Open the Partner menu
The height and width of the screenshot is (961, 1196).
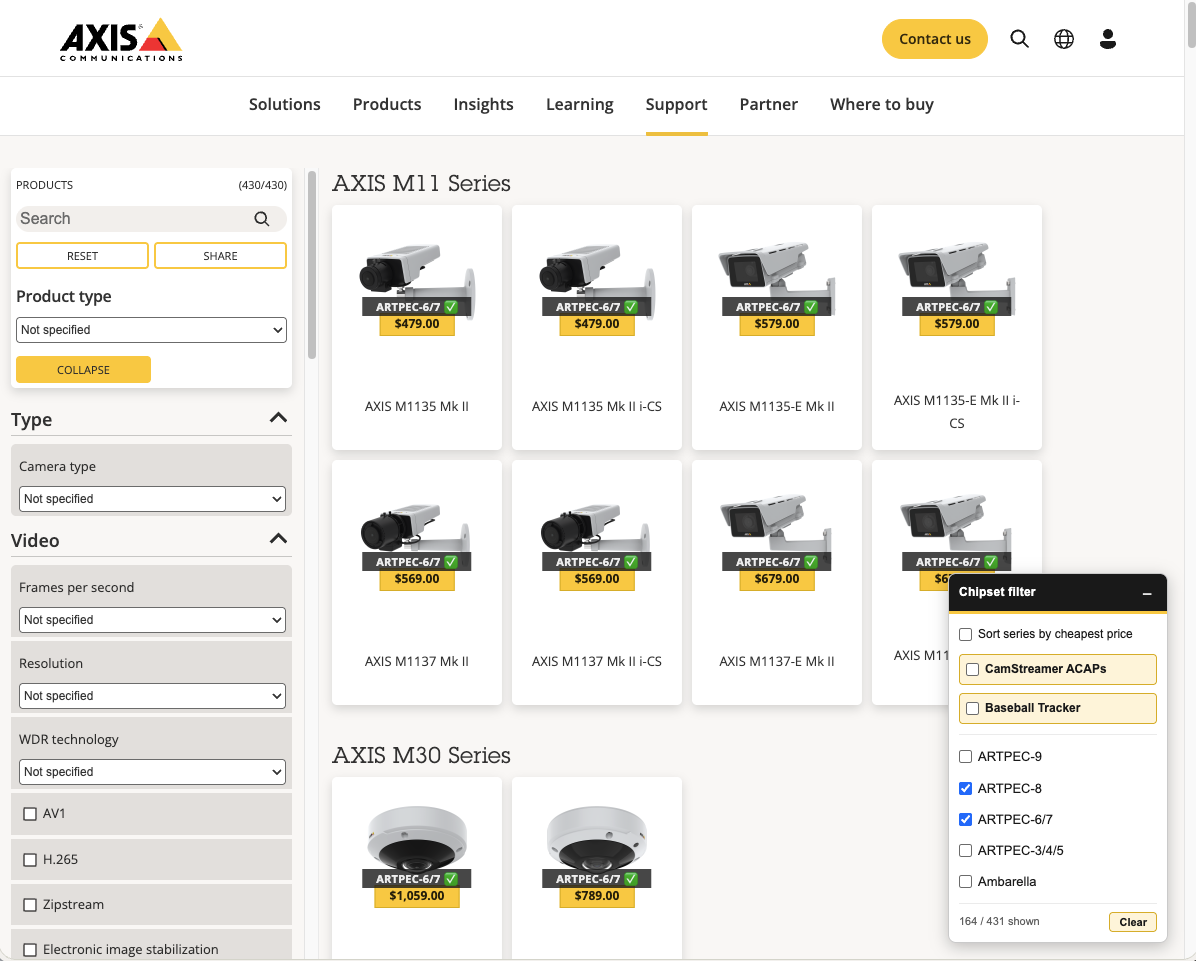click(x=769, y=104)
